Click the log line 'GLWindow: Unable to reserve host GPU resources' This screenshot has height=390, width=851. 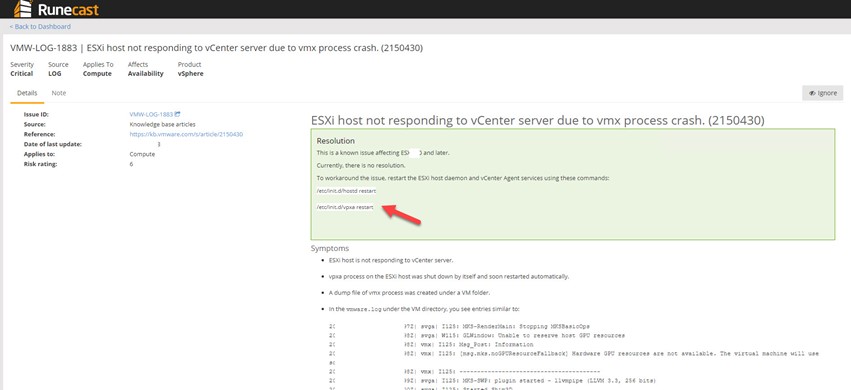tap(543, 336)
